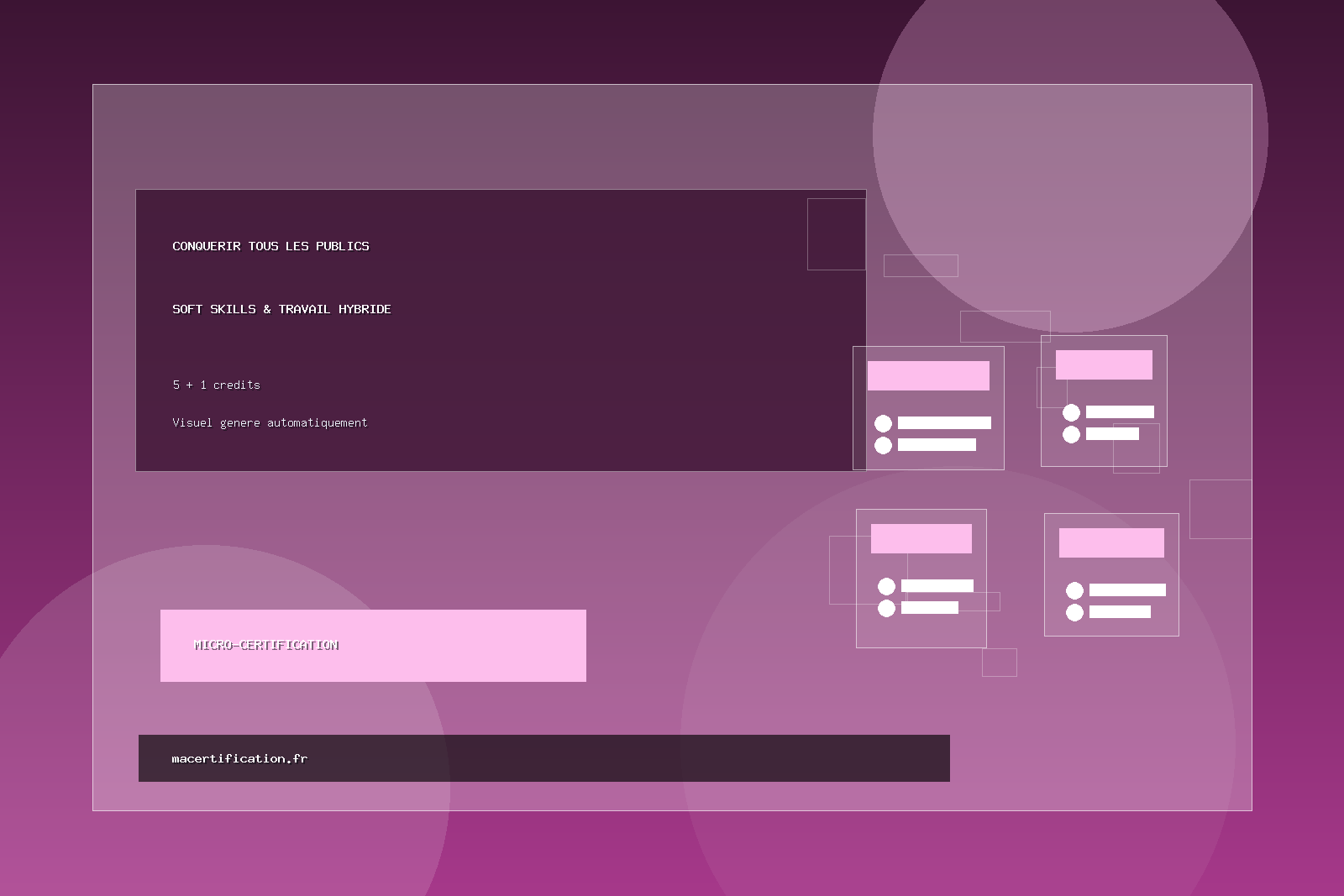
Task: Click the '5 + 1 credits' text
Action: point(216,385)
